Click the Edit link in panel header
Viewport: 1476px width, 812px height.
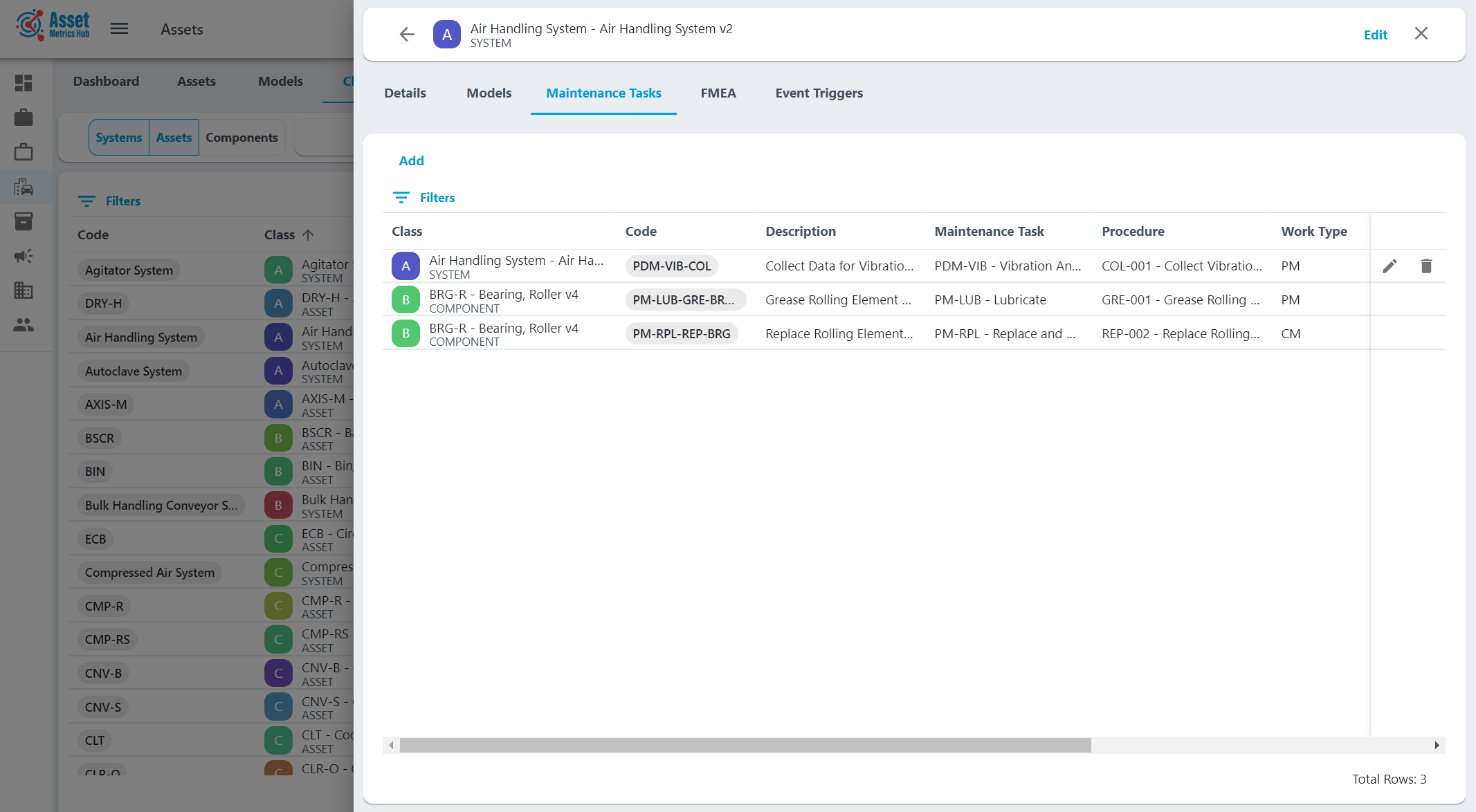(1375, 35)
